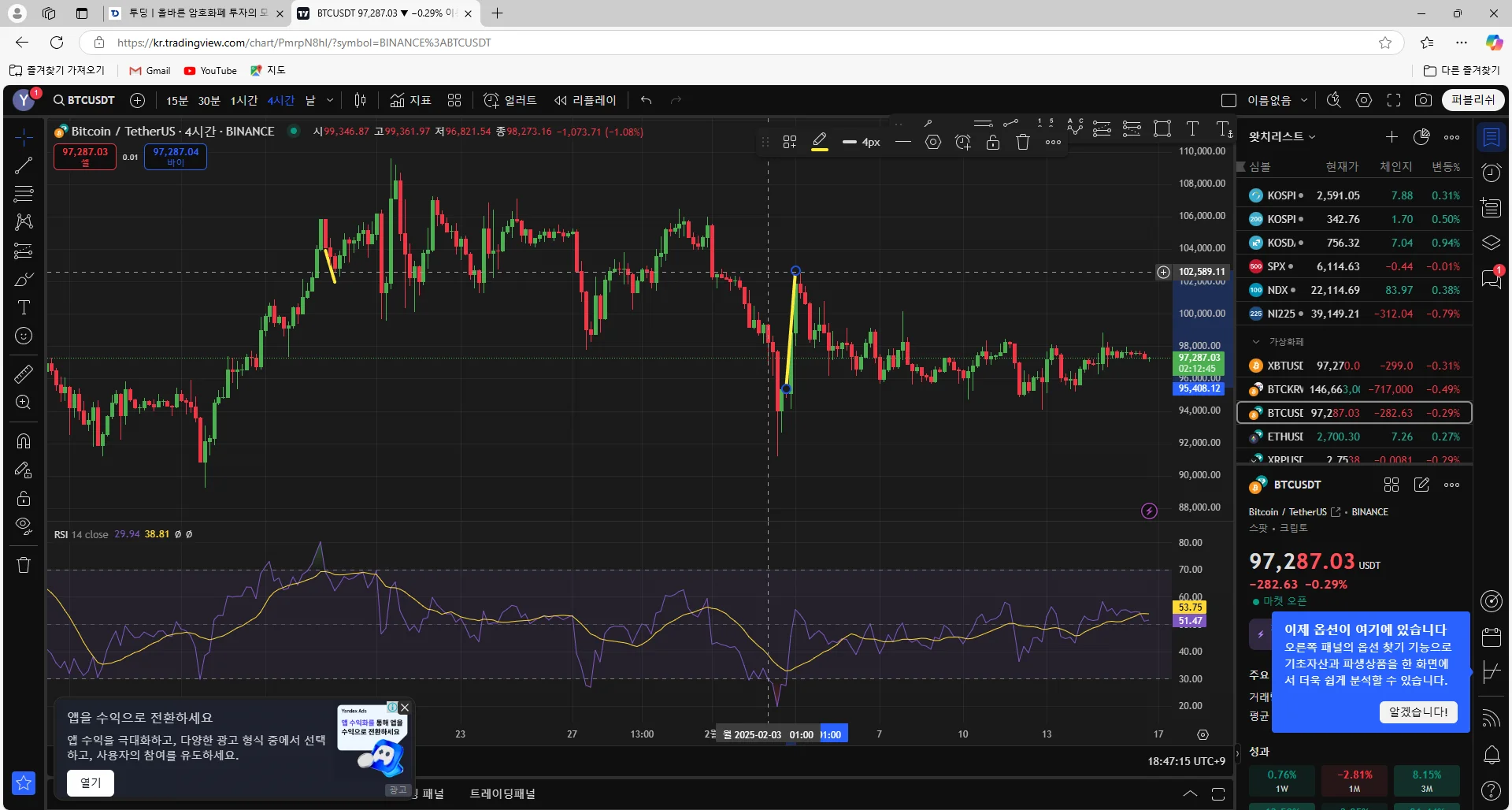Lock the selected drawing in floating toolbar
1512x810 pixels.
point(993,143)
